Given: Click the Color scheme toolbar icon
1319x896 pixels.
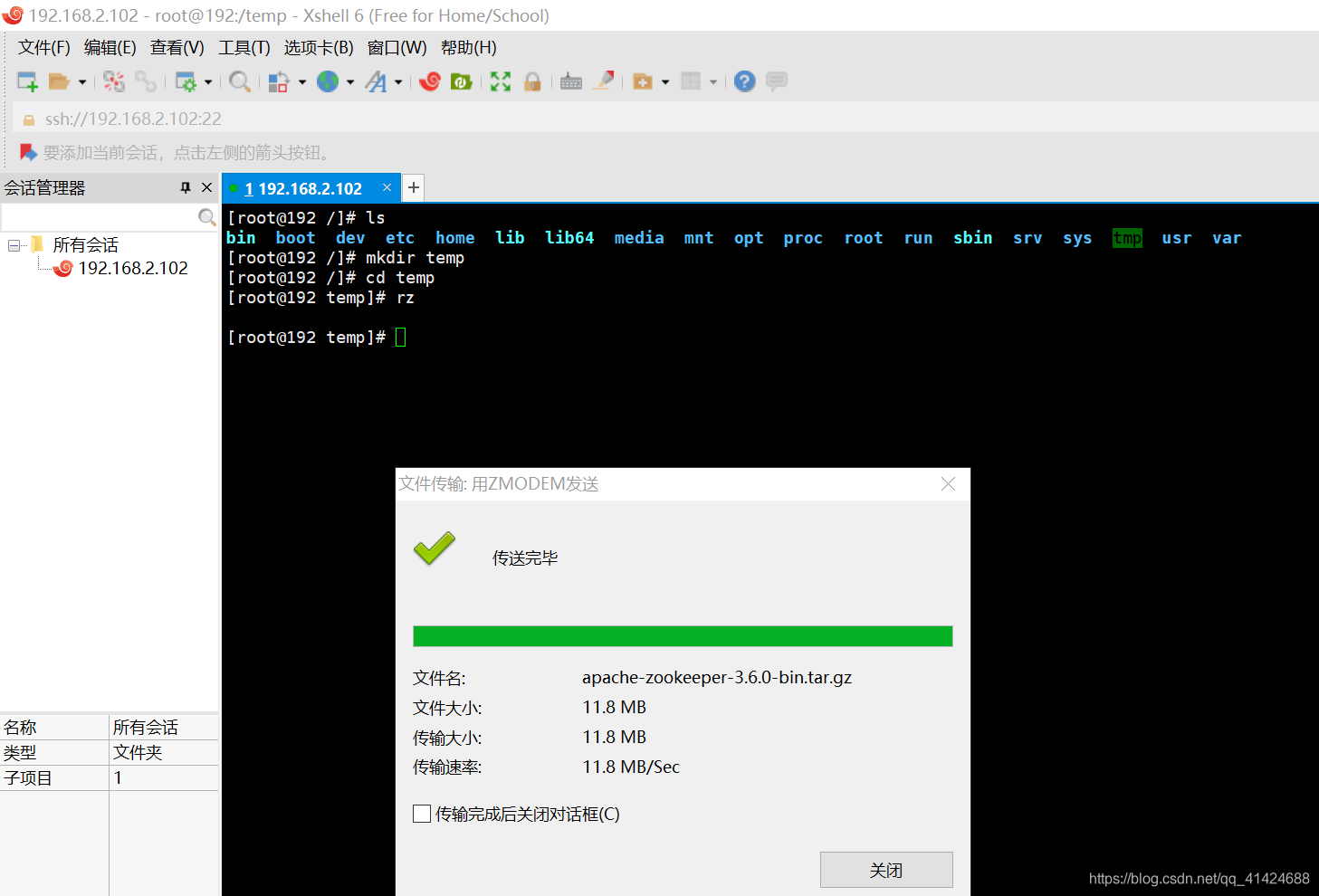Looking at the screenshot, I should pyautogui.click(x=279, y=81).
